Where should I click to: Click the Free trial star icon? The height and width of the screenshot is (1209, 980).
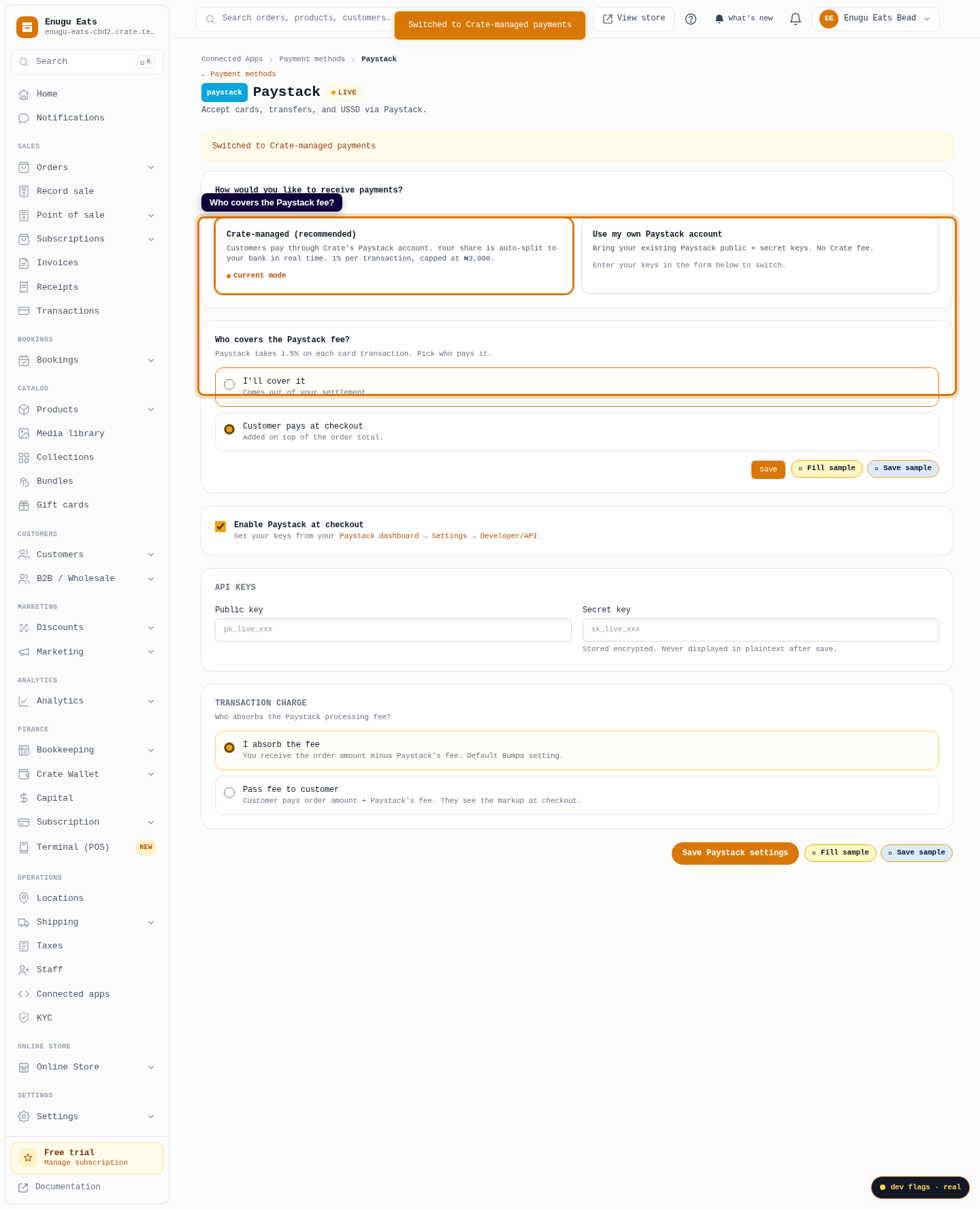point(28,1157)
